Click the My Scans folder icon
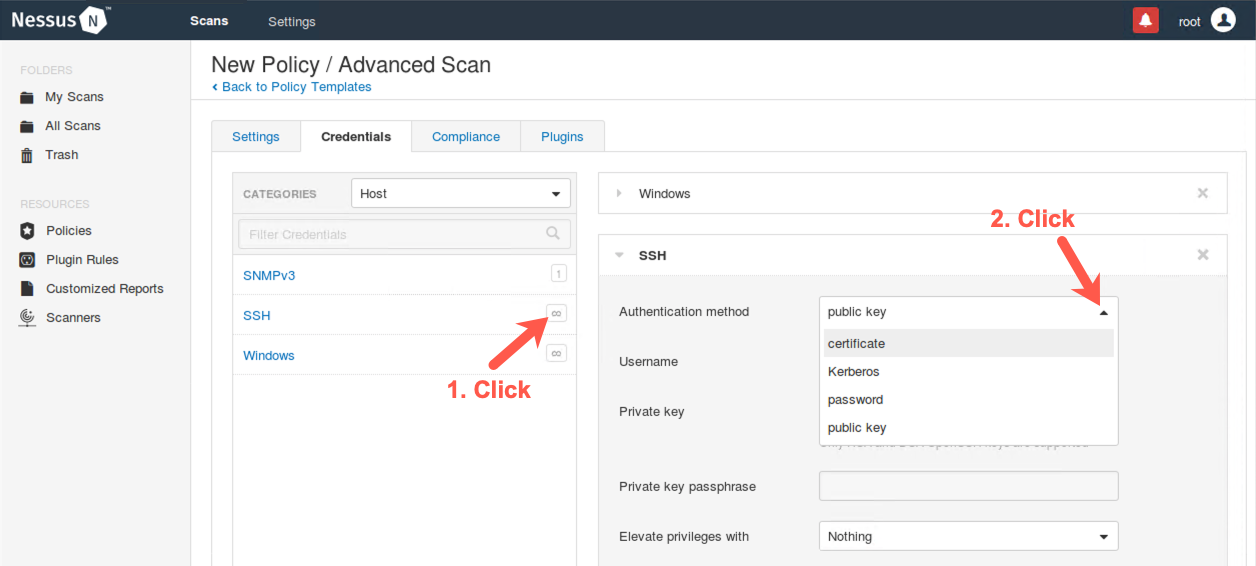1256x566 pixels. click(28, 98)
